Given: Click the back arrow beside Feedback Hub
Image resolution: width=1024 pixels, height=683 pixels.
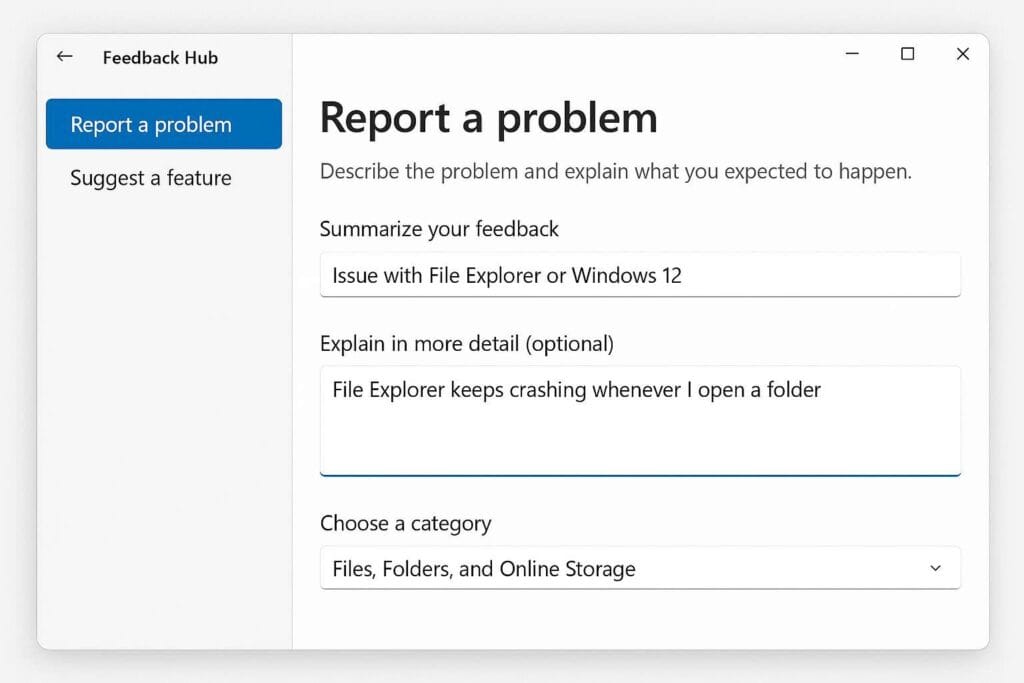Looking at the screenshot, I should click(65, 56).
